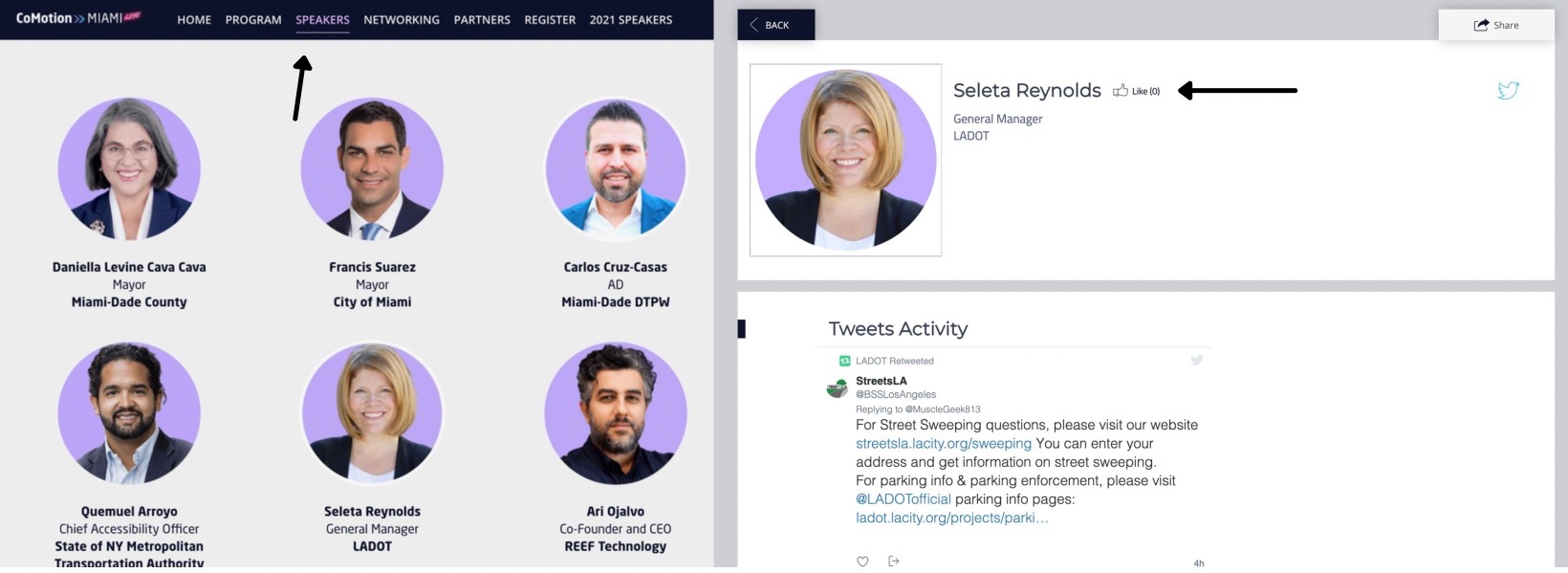
Task: Click the name Francis Suarez
Action: coord(372,267)
